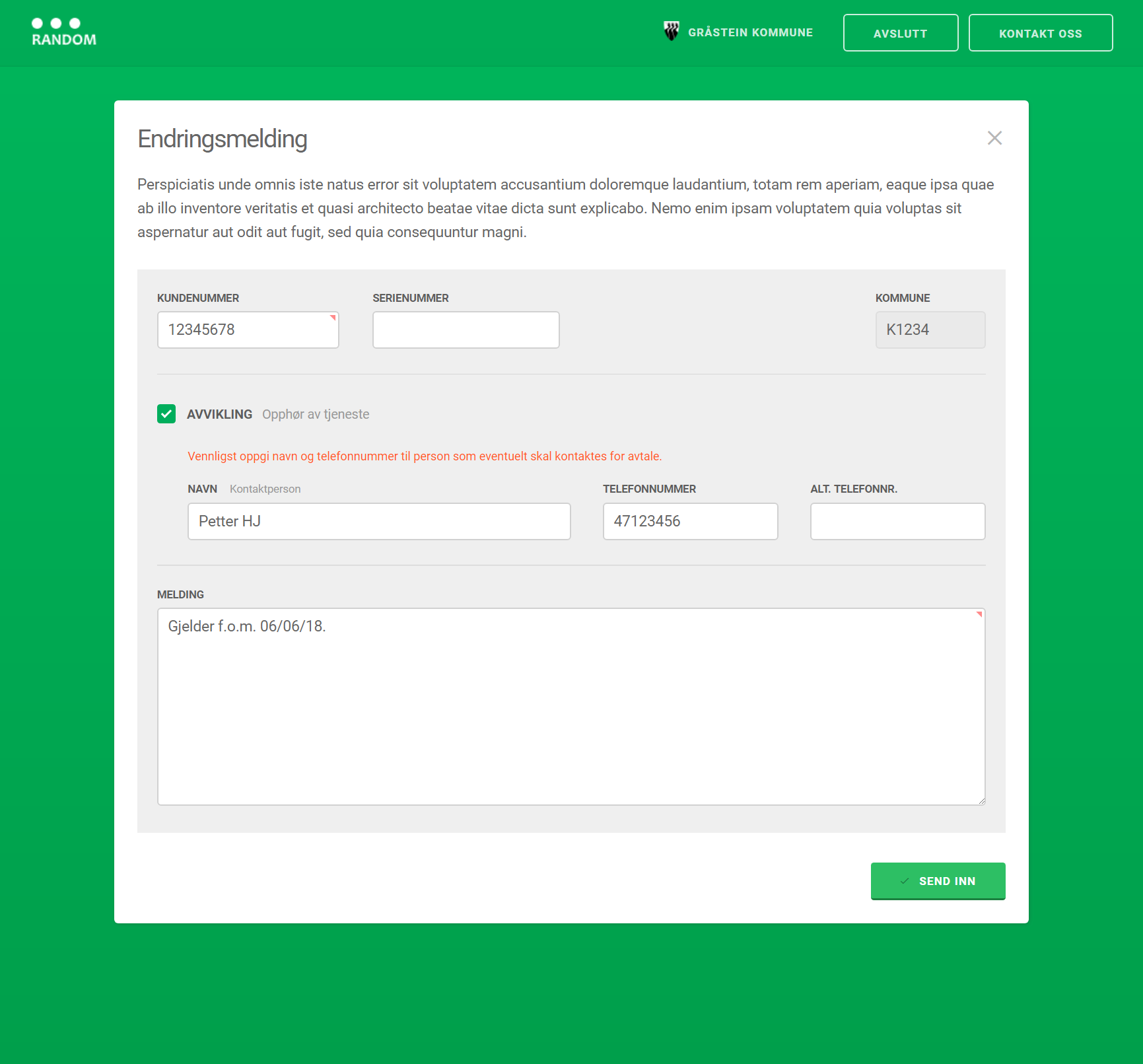Screen dimensions: 1143x1064
Task: Click the Telefonnummer field
Action: (x=691, y=521)
